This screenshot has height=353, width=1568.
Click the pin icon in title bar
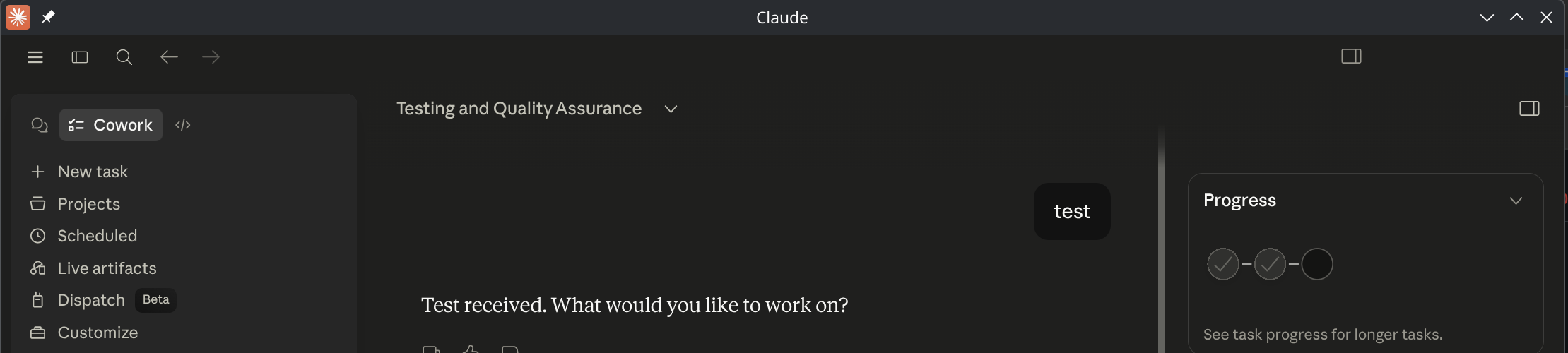[x=48, y=17]
